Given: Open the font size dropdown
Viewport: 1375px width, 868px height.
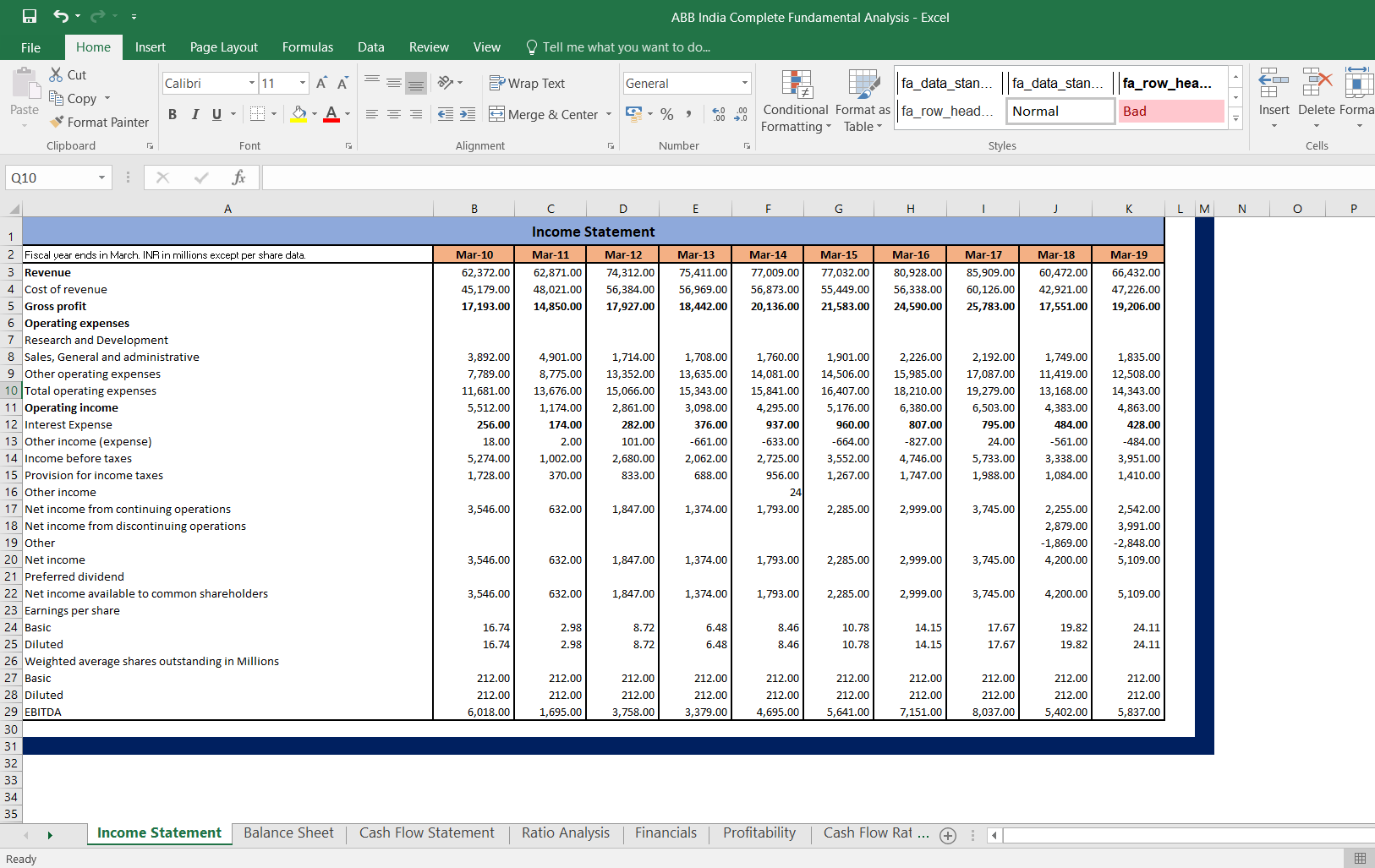Looking at the screenshot, I should 303,83.
